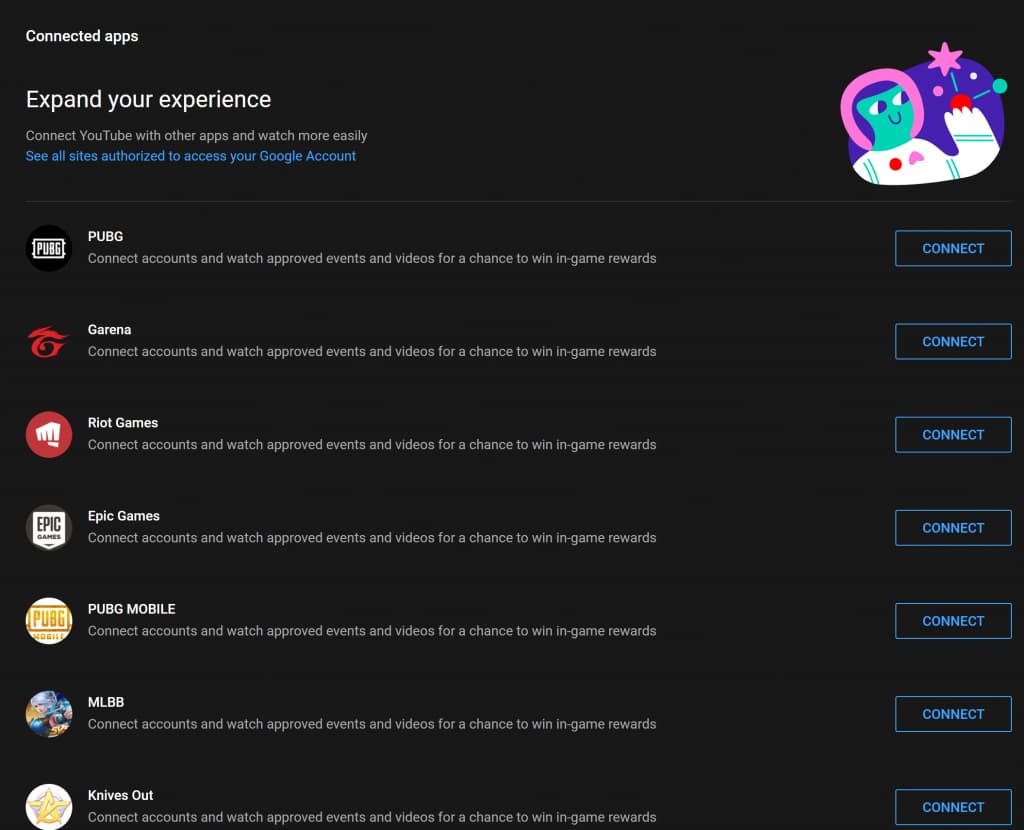The width and height of the screenshot is (1024, 830).
Task: Connect the Knives Out account
Action: [x=953, y=807]
